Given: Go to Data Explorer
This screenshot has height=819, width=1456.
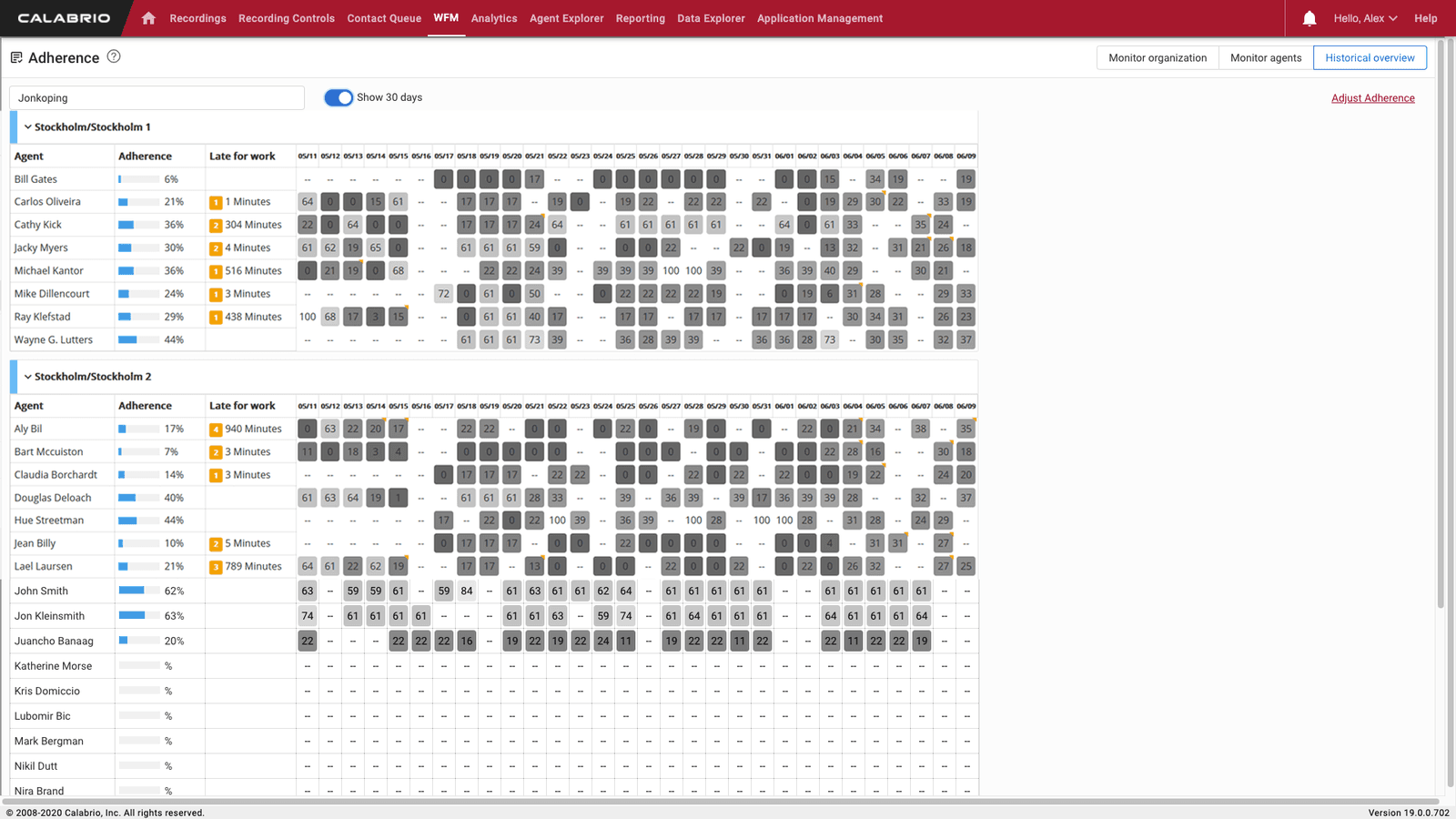Looking at the screenshot, I should coord(711,18).
